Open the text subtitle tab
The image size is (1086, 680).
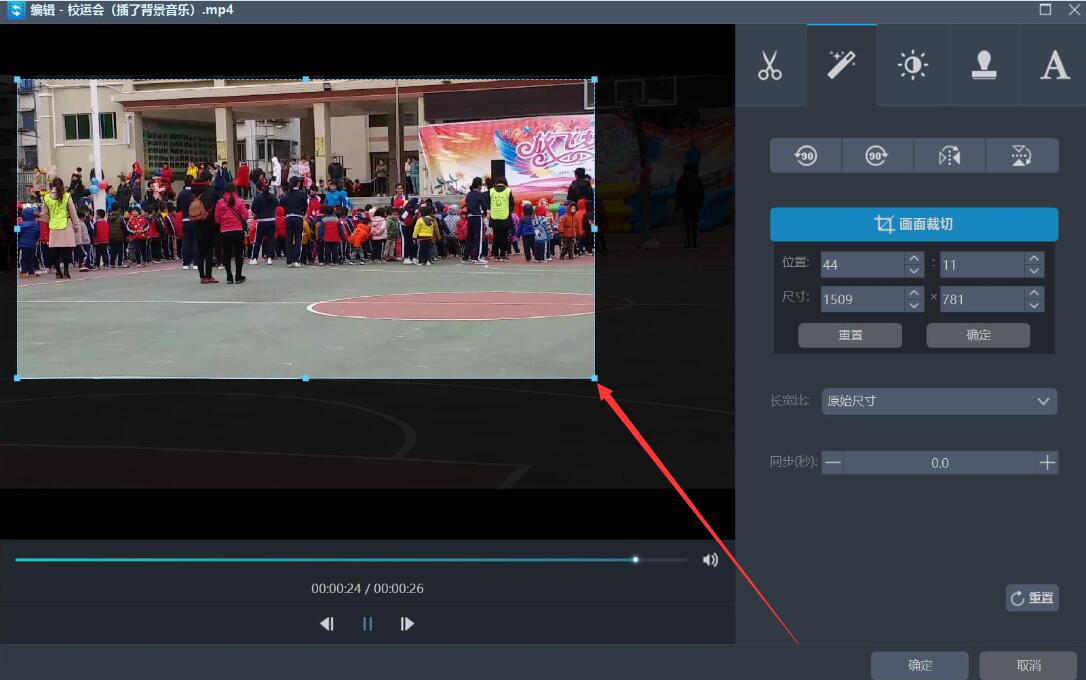[x=1054, y=66]
